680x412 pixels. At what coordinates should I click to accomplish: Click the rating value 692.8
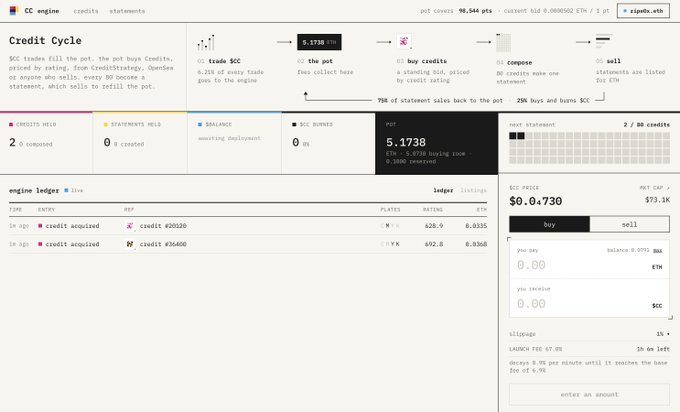434,244
